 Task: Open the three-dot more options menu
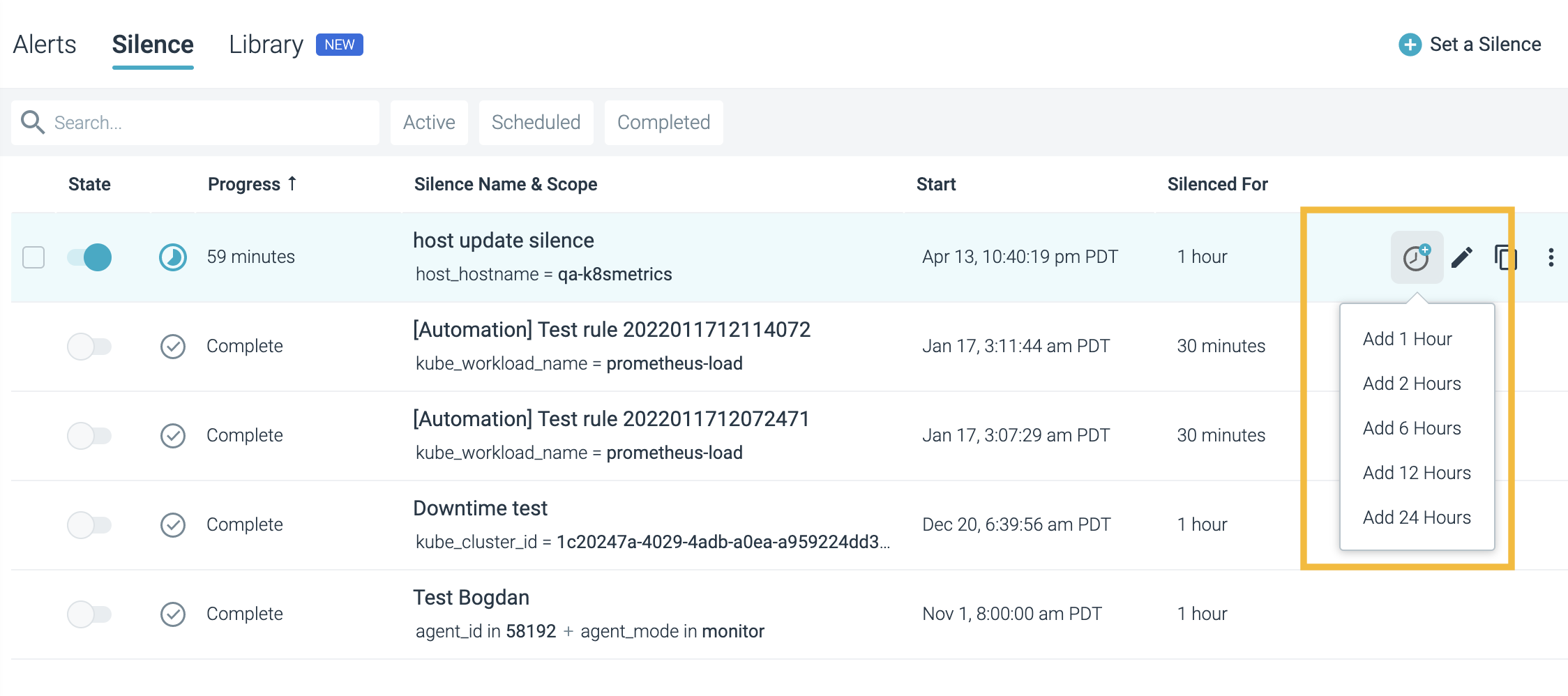pos(1551,257)
